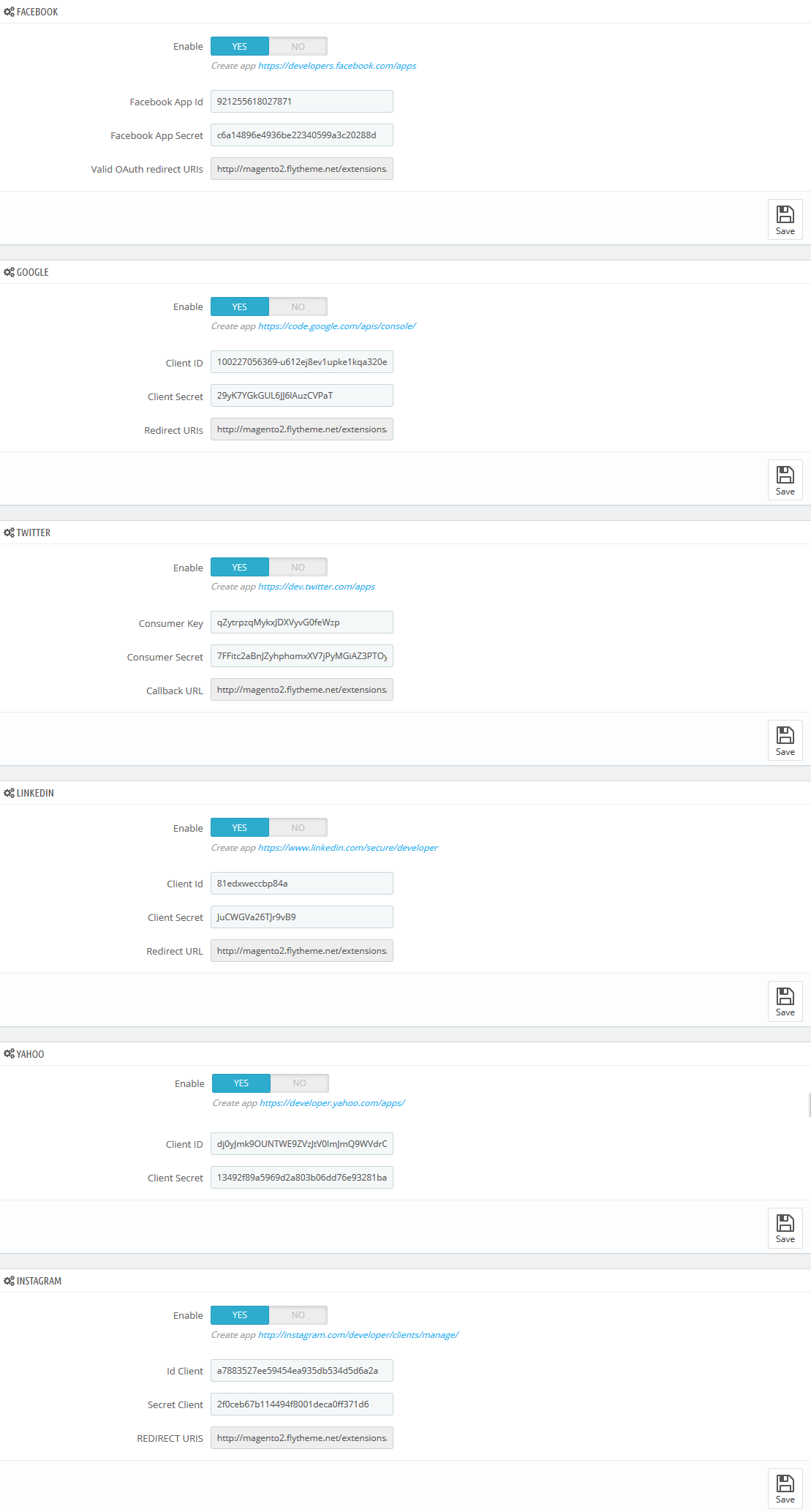This screenshot has width=811, height=1512.
Task: Set Twitter Enable to YES
Action: (240, 567)
